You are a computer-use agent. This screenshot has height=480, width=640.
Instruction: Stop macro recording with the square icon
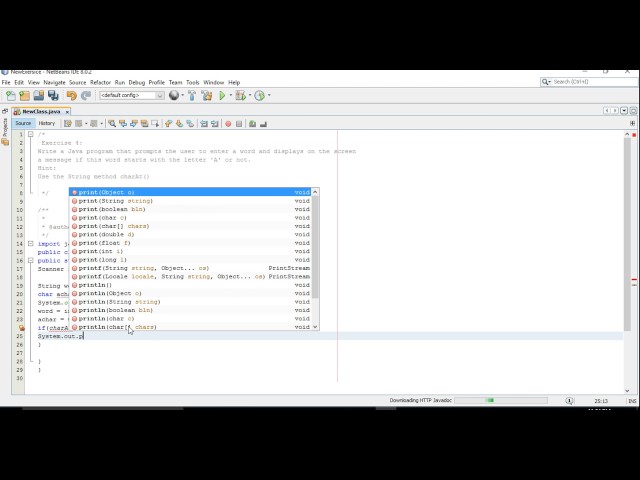[x=239, y=124]
